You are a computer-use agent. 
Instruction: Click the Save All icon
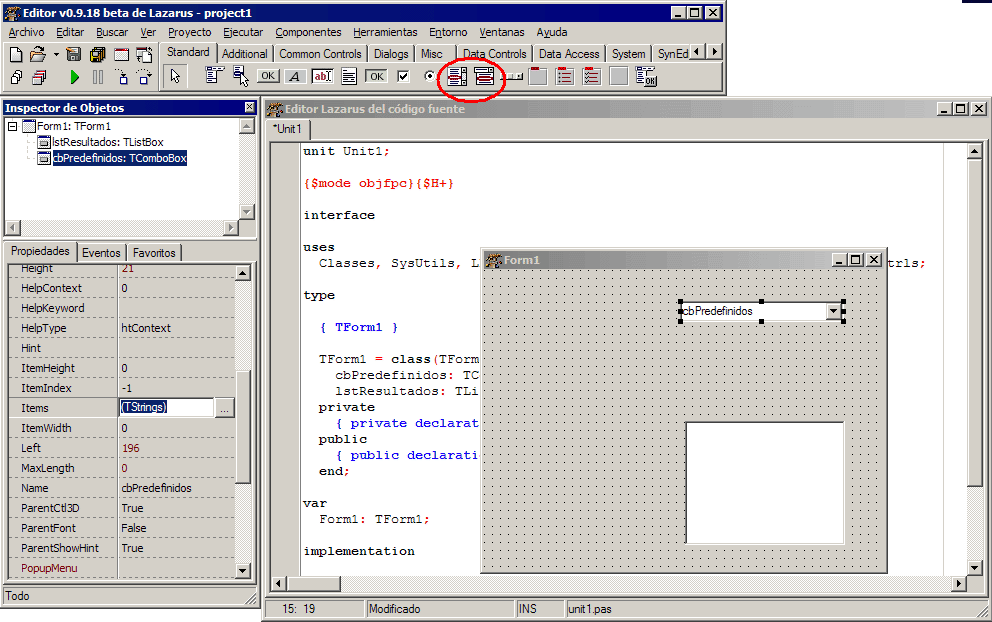click(x=97, y=54)
